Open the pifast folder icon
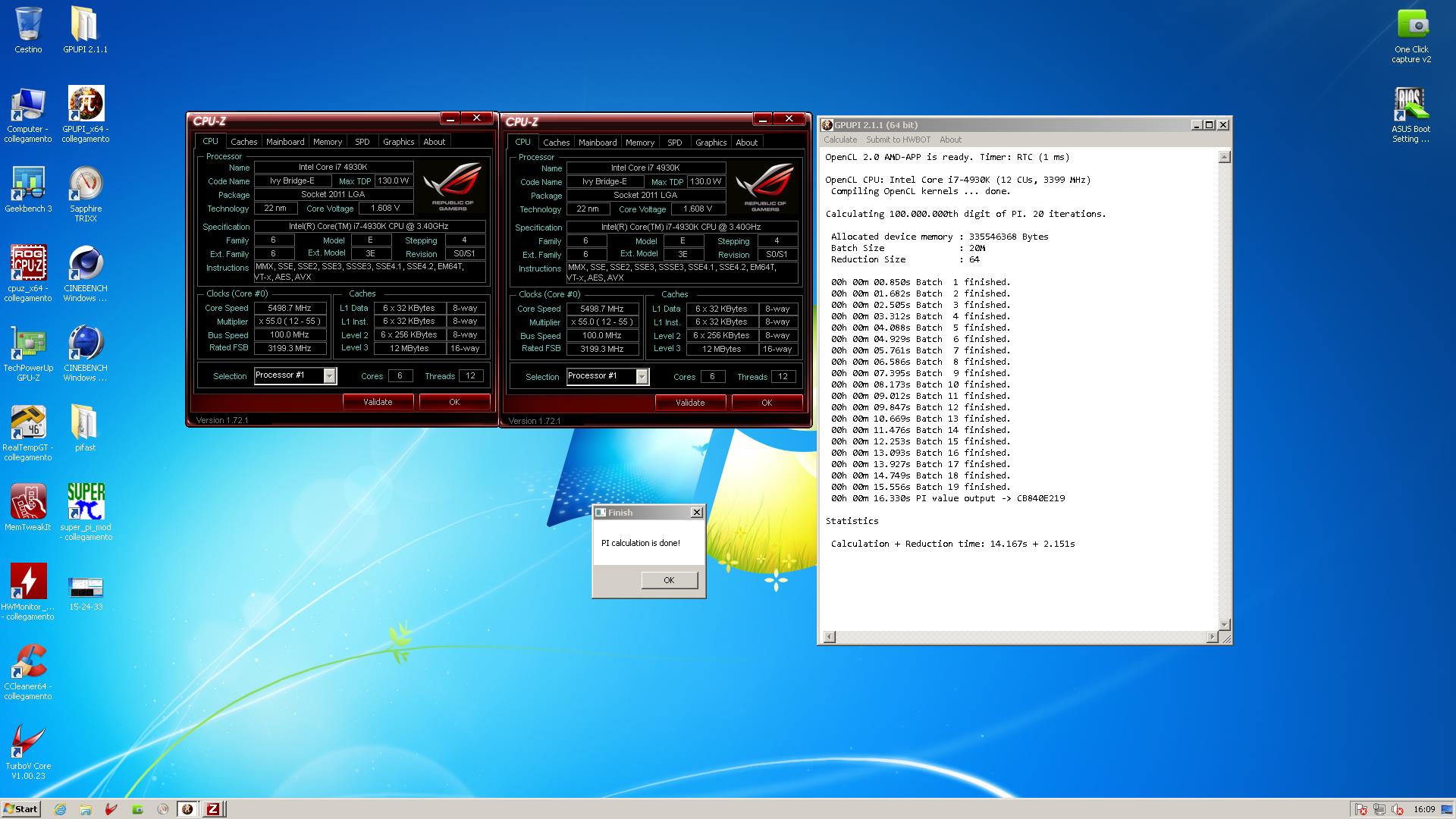The width and height of the screenshot is (1456, 819). [85, 427]
